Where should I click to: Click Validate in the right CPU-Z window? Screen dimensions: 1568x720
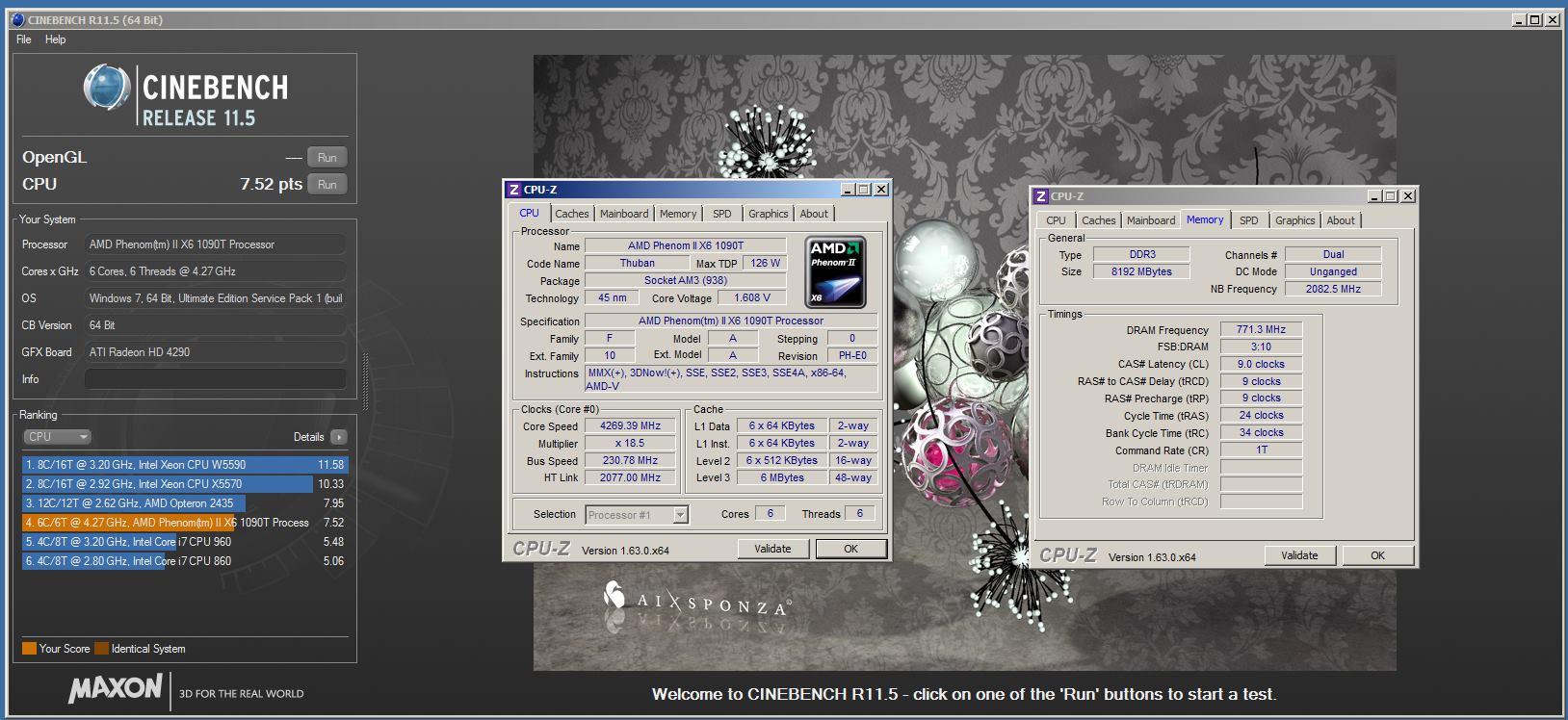(x=1299, y=555)
